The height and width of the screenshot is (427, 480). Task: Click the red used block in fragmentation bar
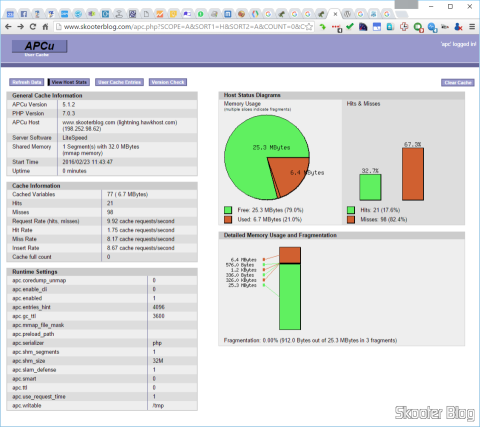click(x=290, y=255)
